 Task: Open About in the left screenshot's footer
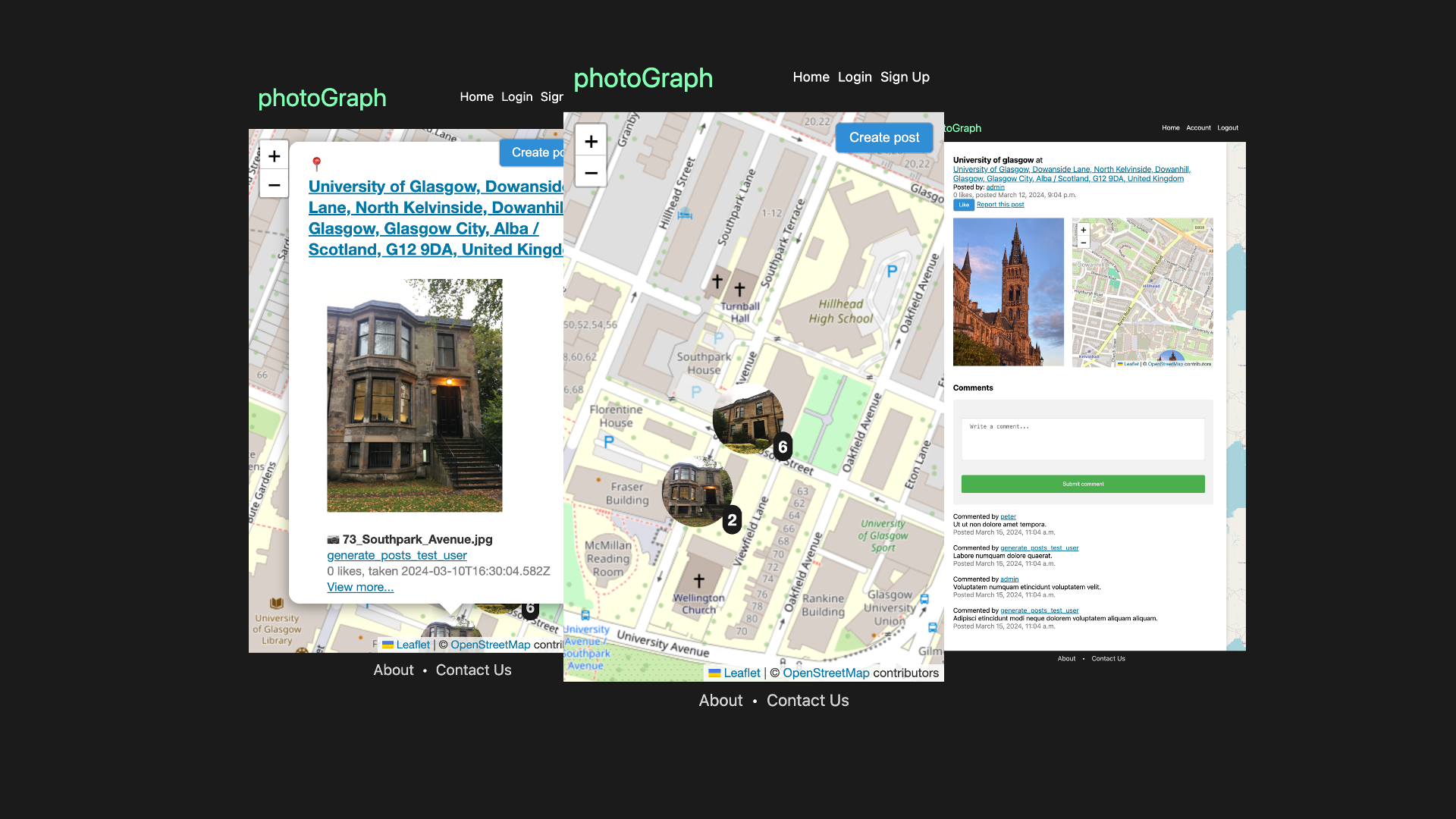(393, 670)
